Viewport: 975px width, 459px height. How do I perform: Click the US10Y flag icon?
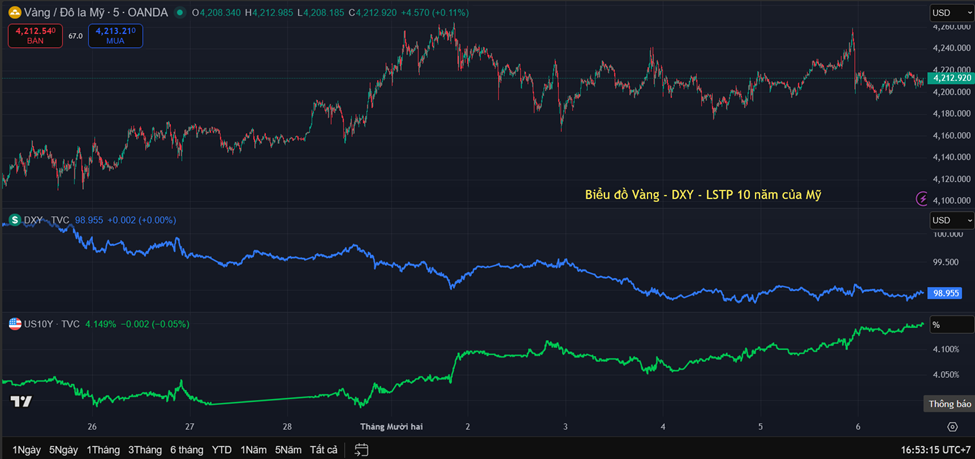point(16,324)
